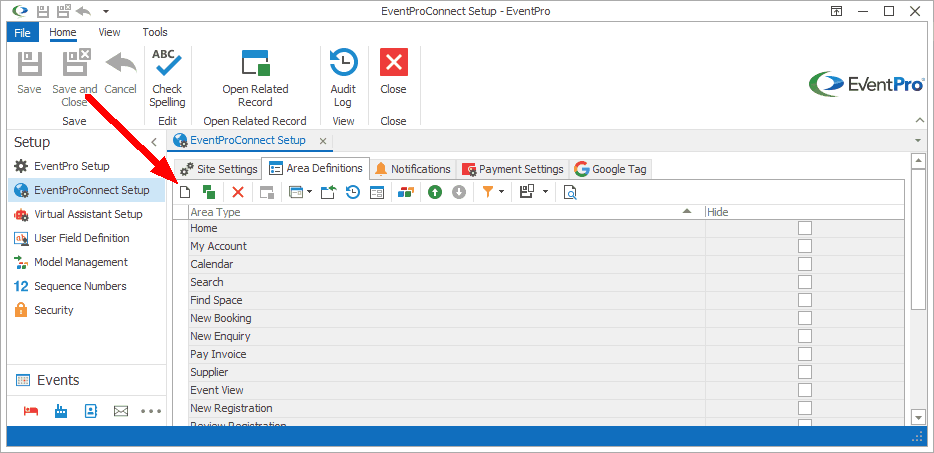Open Sequence Numbers in sidebar
The image size is (934, 453).
click(86, 286)
